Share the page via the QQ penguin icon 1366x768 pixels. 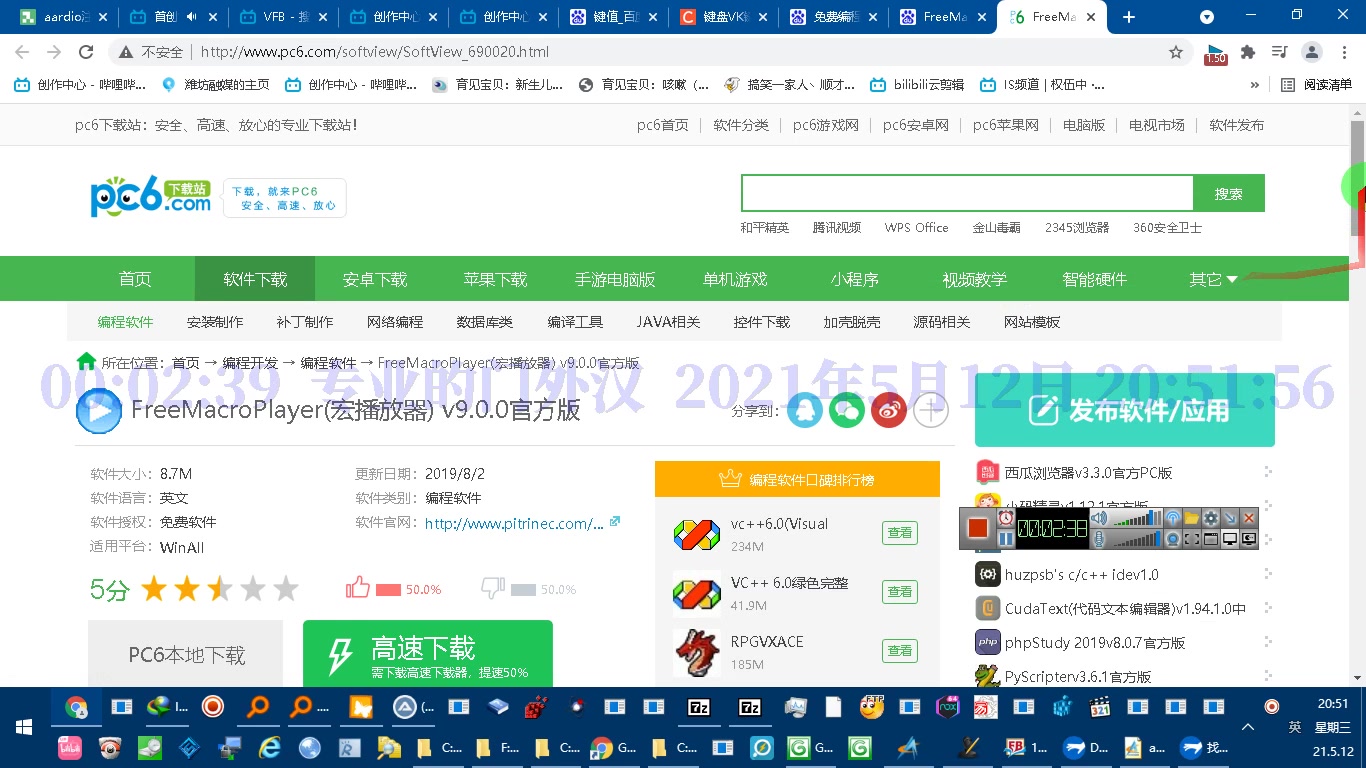[805, 410]
